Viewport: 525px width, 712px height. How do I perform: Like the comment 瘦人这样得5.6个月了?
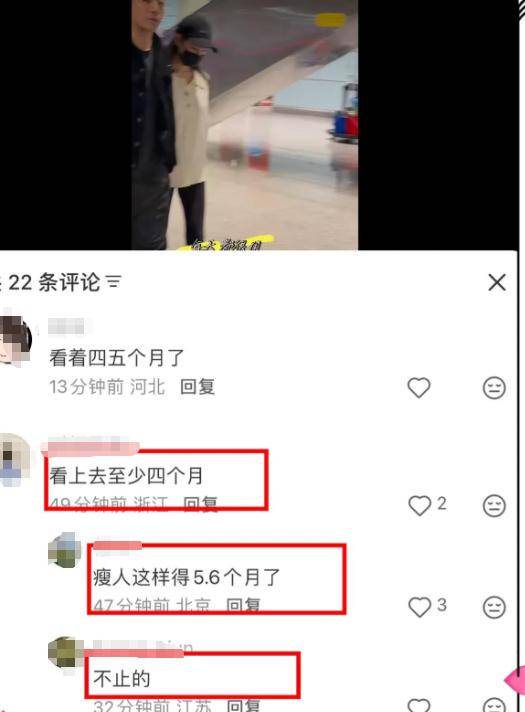419,607
